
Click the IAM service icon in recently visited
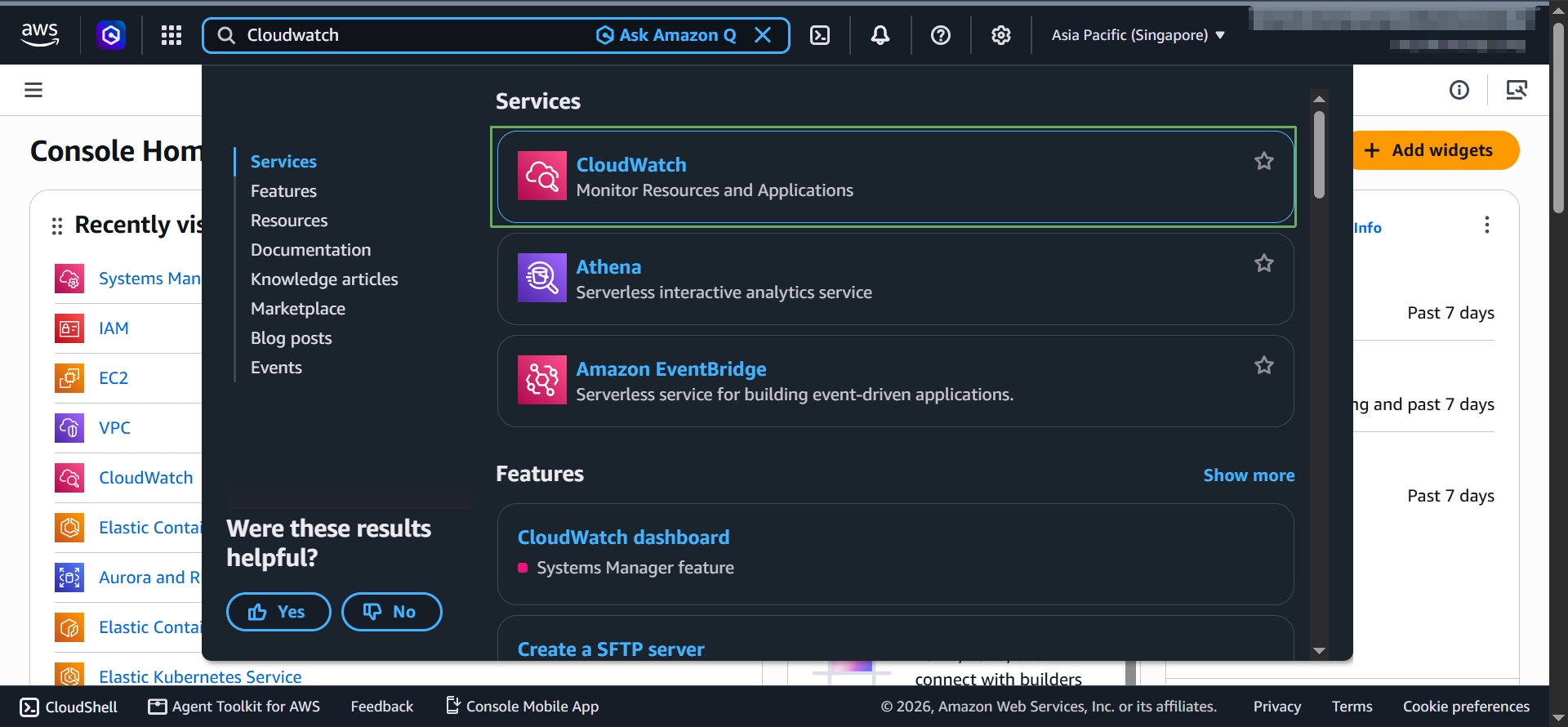[69, 328]
